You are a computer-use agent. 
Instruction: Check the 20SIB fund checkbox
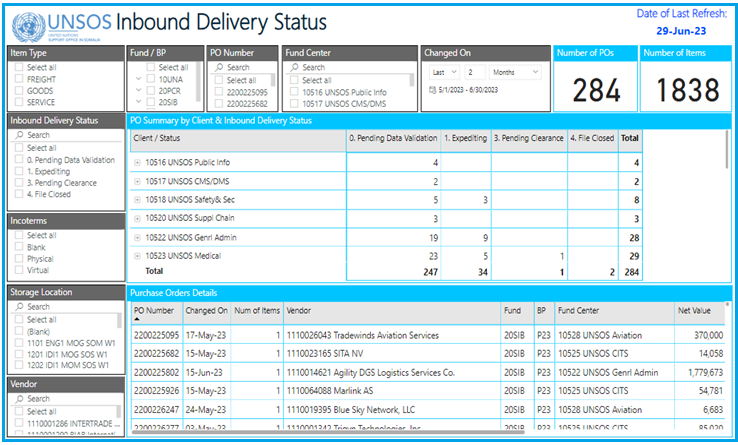[x=151, y=101]
